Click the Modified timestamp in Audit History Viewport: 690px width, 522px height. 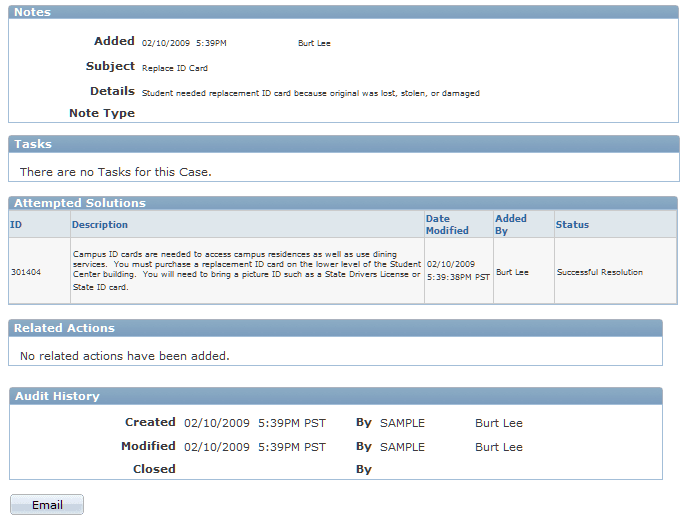click(255, 447)
